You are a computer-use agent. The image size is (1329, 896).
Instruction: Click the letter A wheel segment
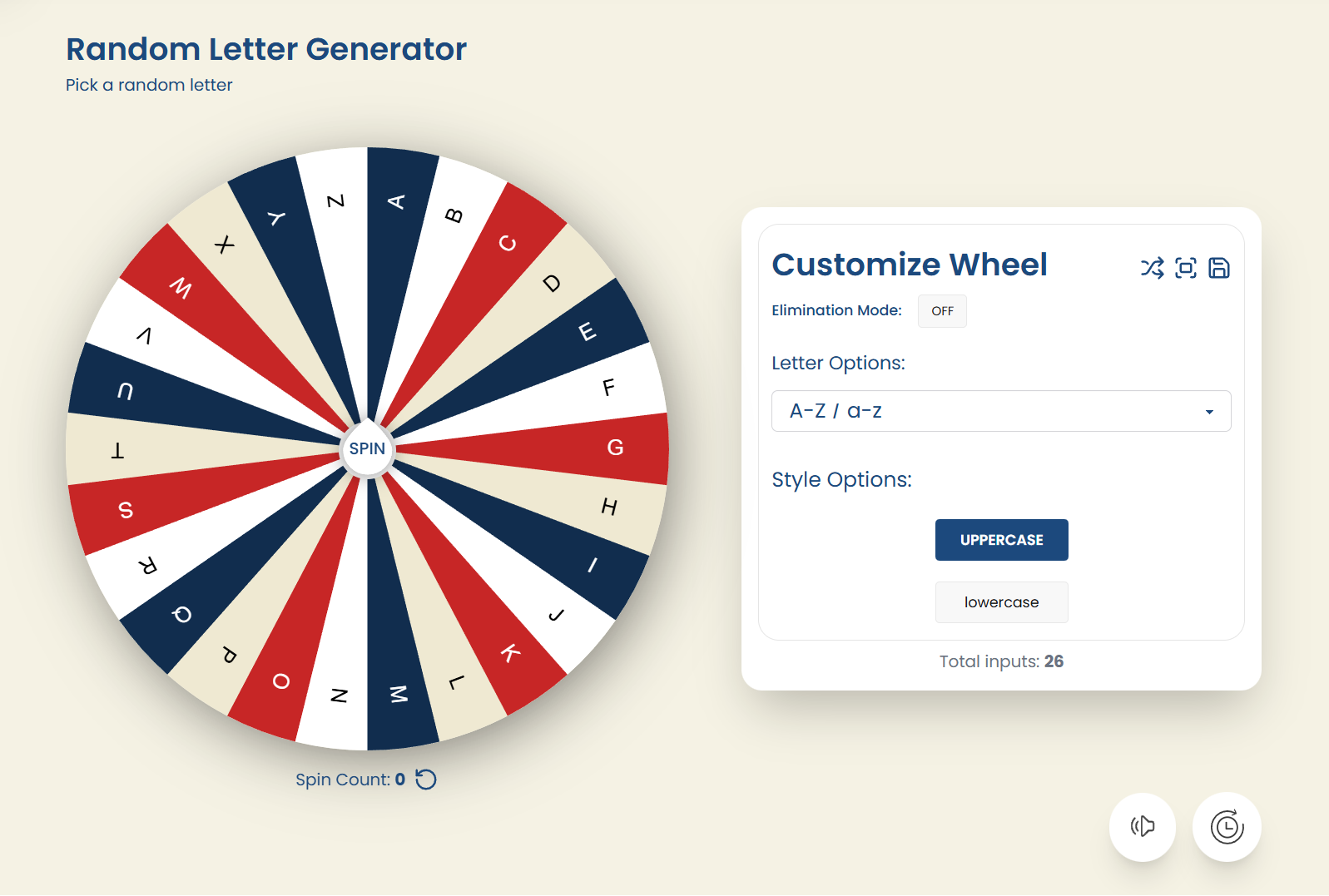tap(398, 202)
